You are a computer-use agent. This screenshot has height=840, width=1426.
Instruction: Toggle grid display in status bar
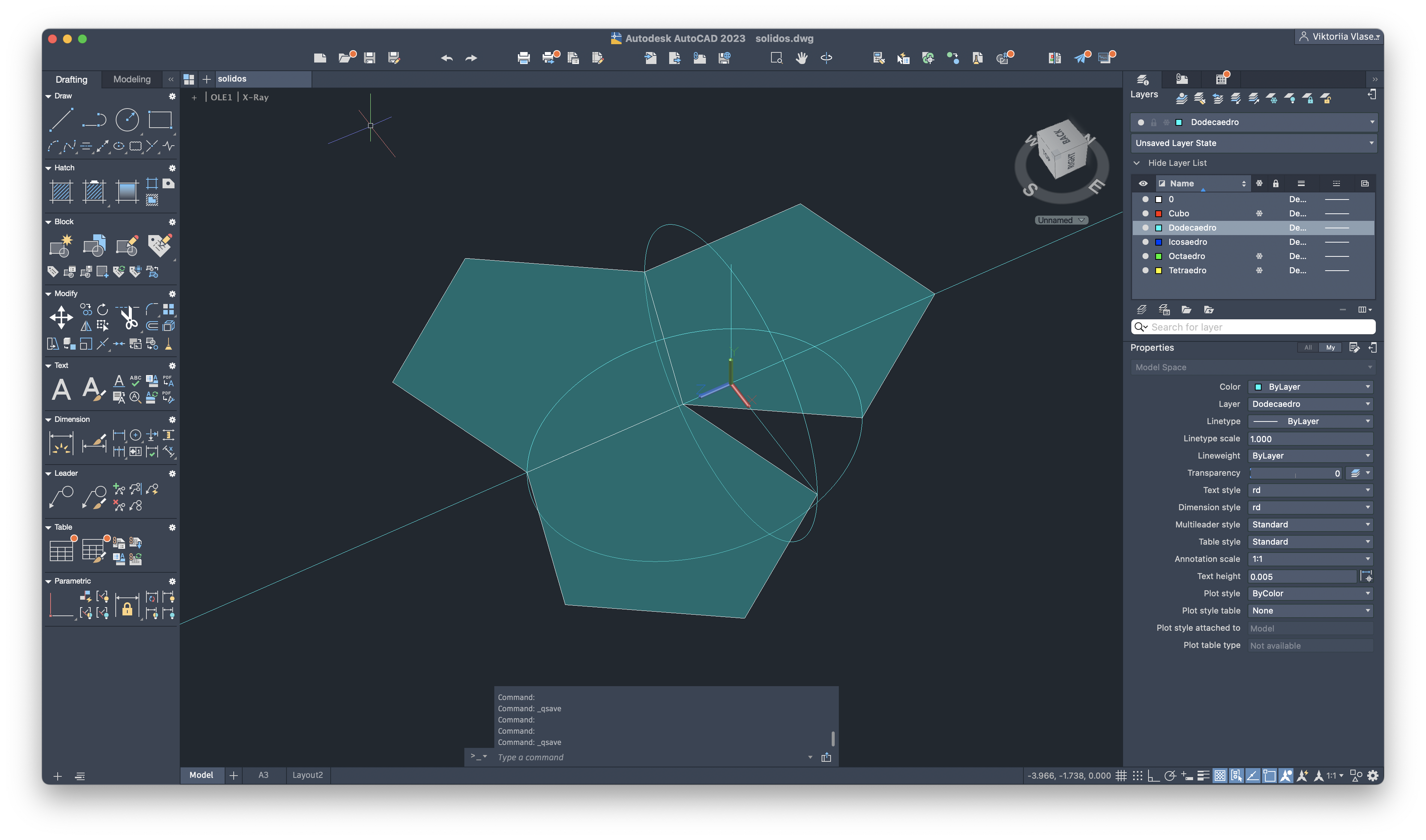1121,776
